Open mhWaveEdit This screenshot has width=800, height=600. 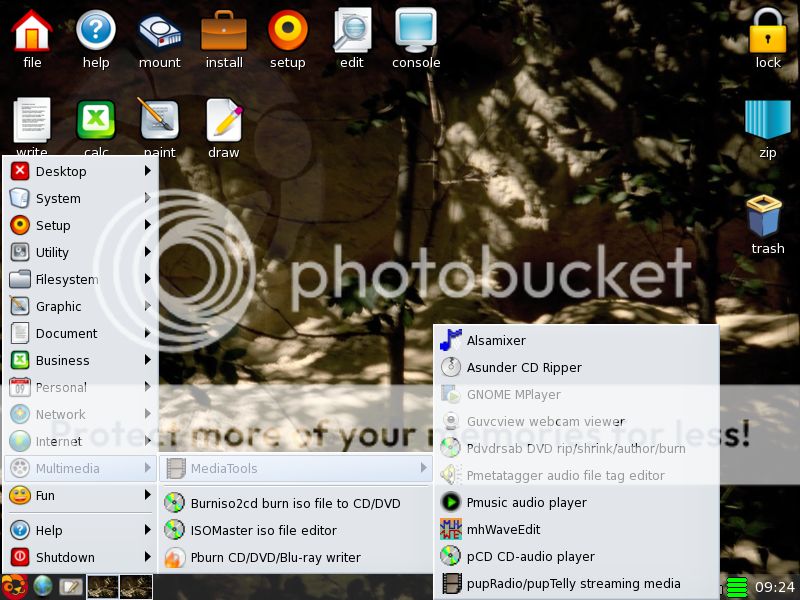click(577, 530)
